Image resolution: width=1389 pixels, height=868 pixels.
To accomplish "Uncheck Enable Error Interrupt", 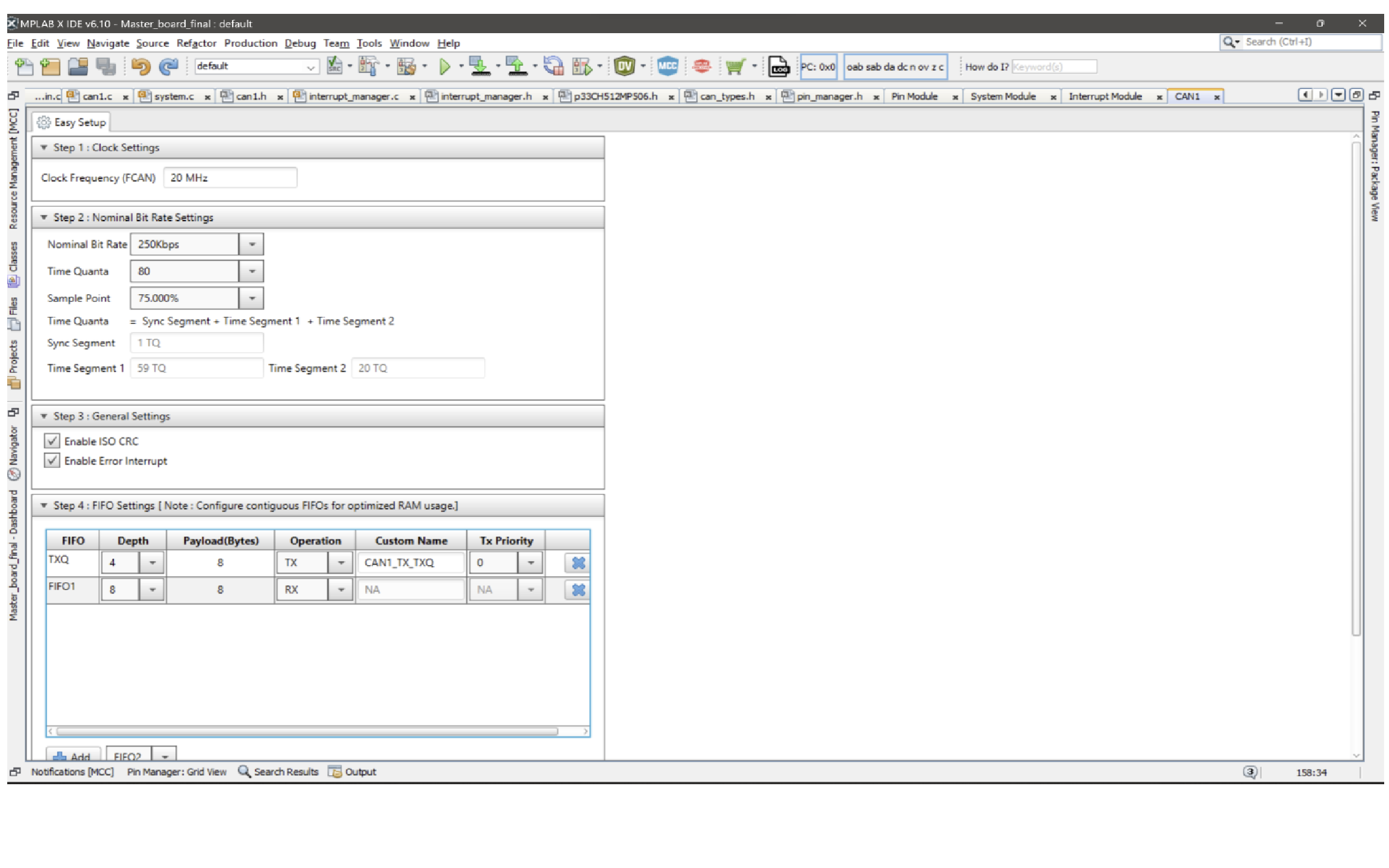I will coord(52,461).
